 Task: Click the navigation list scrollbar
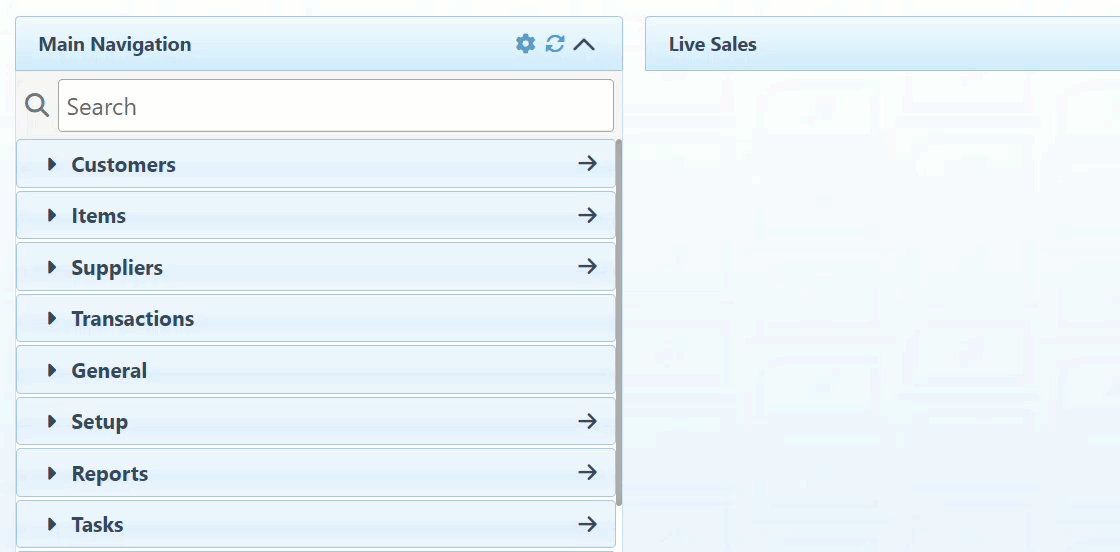[x=619, y=320]
